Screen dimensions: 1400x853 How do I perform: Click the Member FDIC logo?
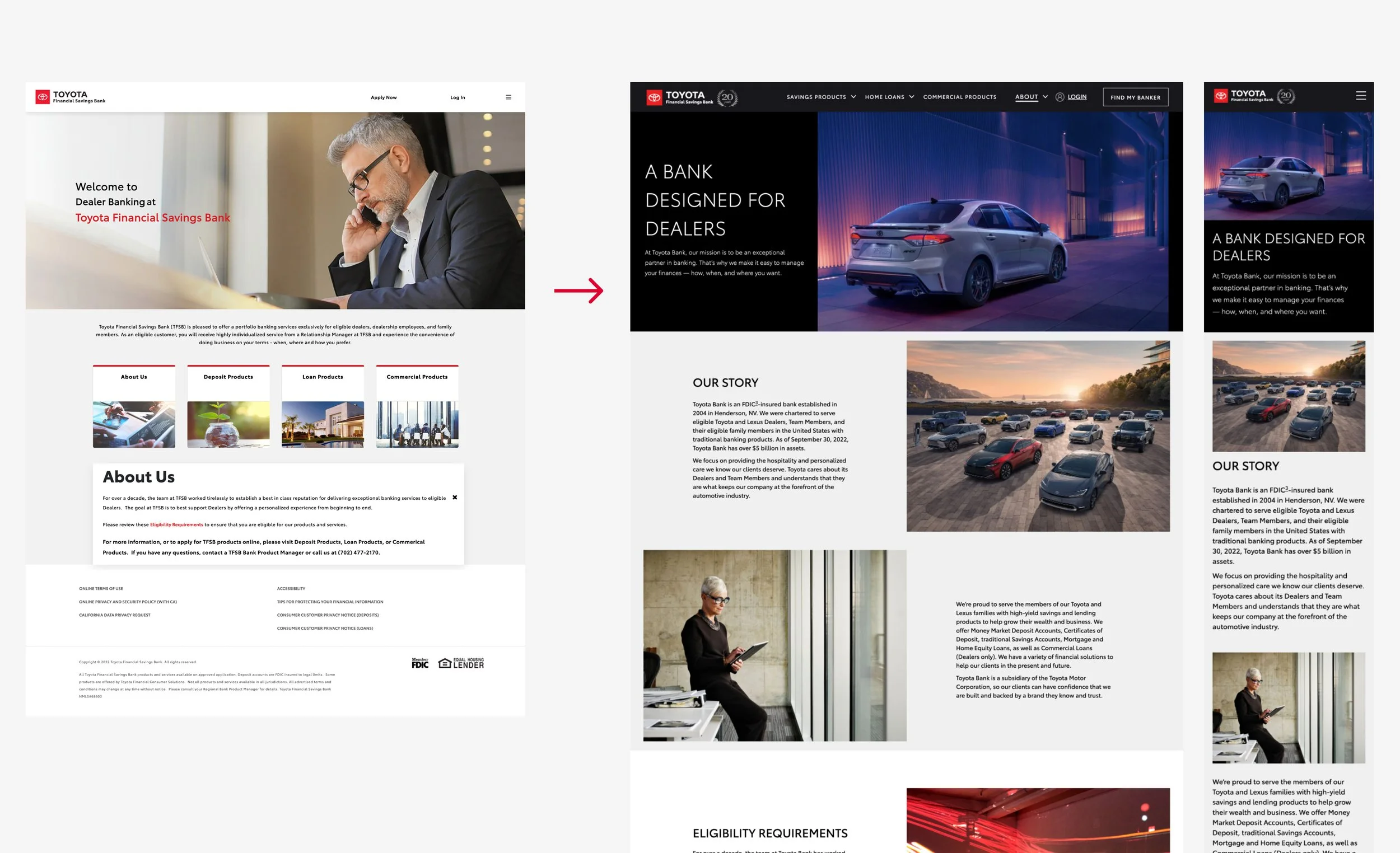420,663
